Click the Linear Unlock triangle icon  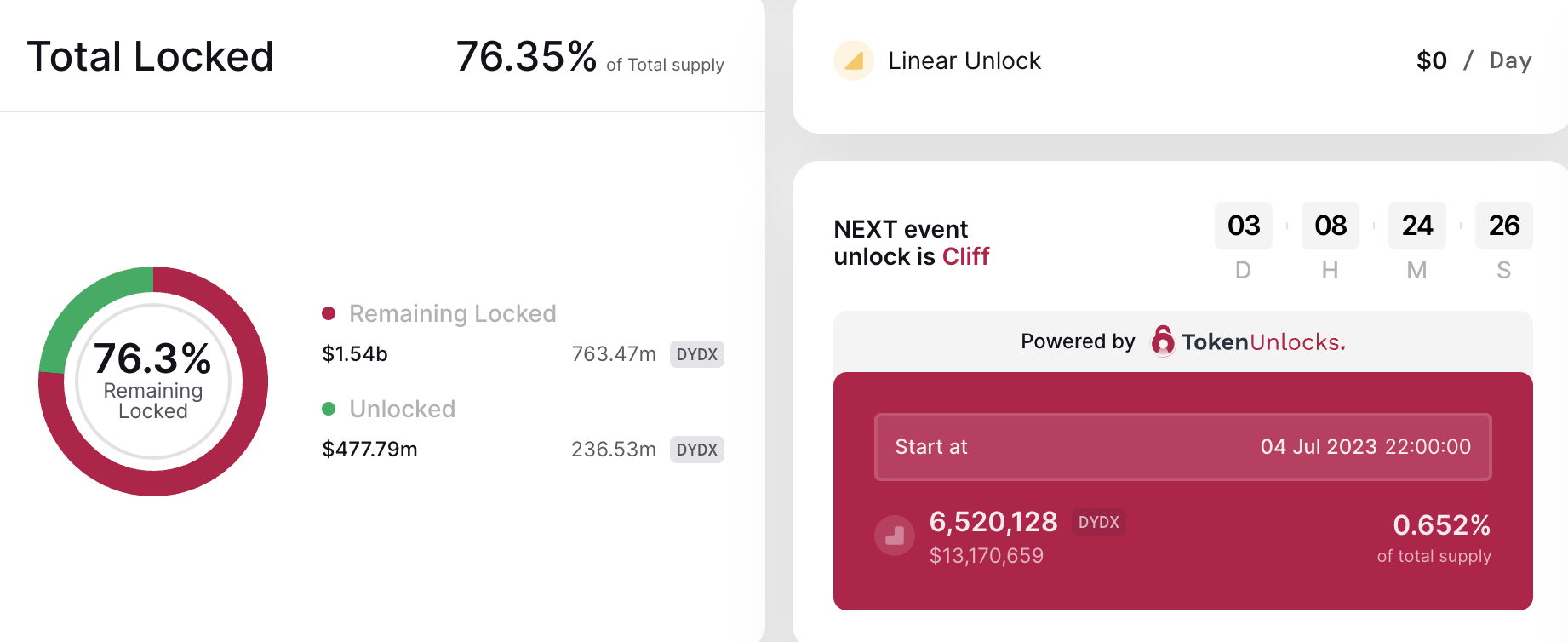coord(854,60)
